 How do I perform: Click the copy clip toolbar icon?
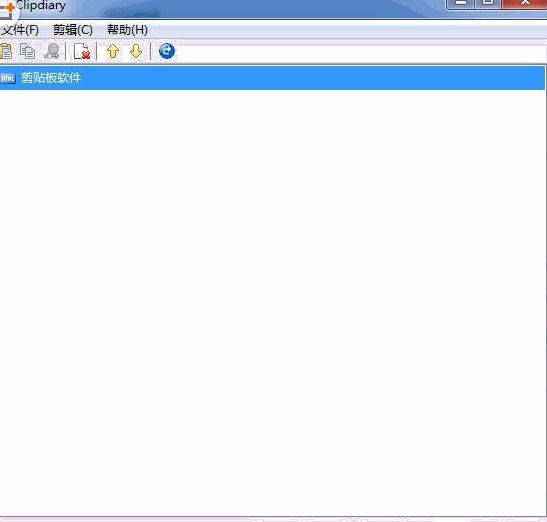pos(28,51)
